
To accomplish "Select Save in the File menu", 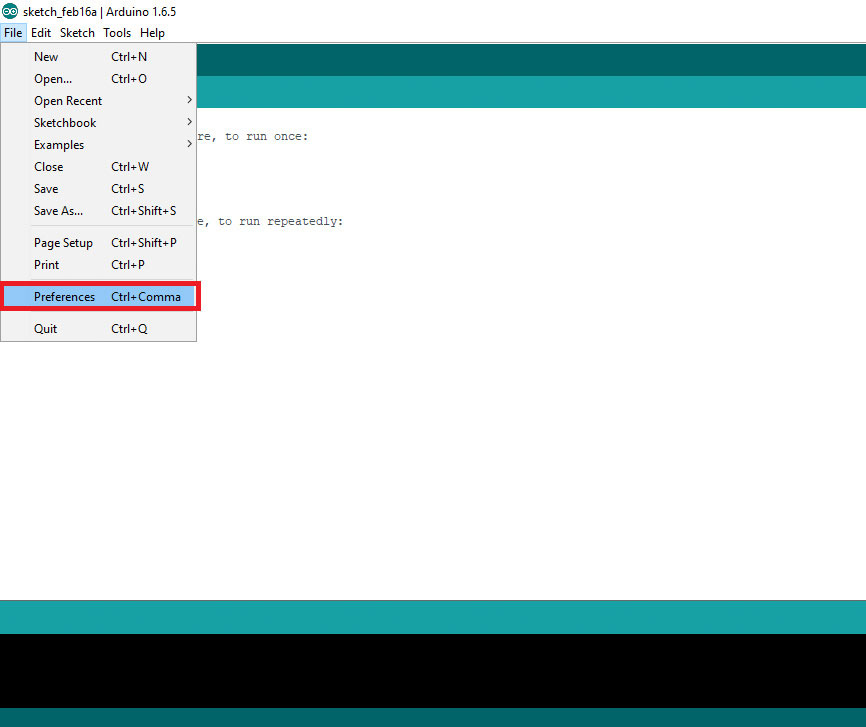I will (46, 189).
